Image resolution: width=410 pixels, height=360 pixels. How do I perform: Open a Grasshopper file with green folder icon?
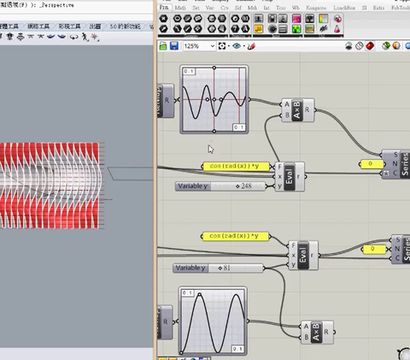tap(163, 46)
